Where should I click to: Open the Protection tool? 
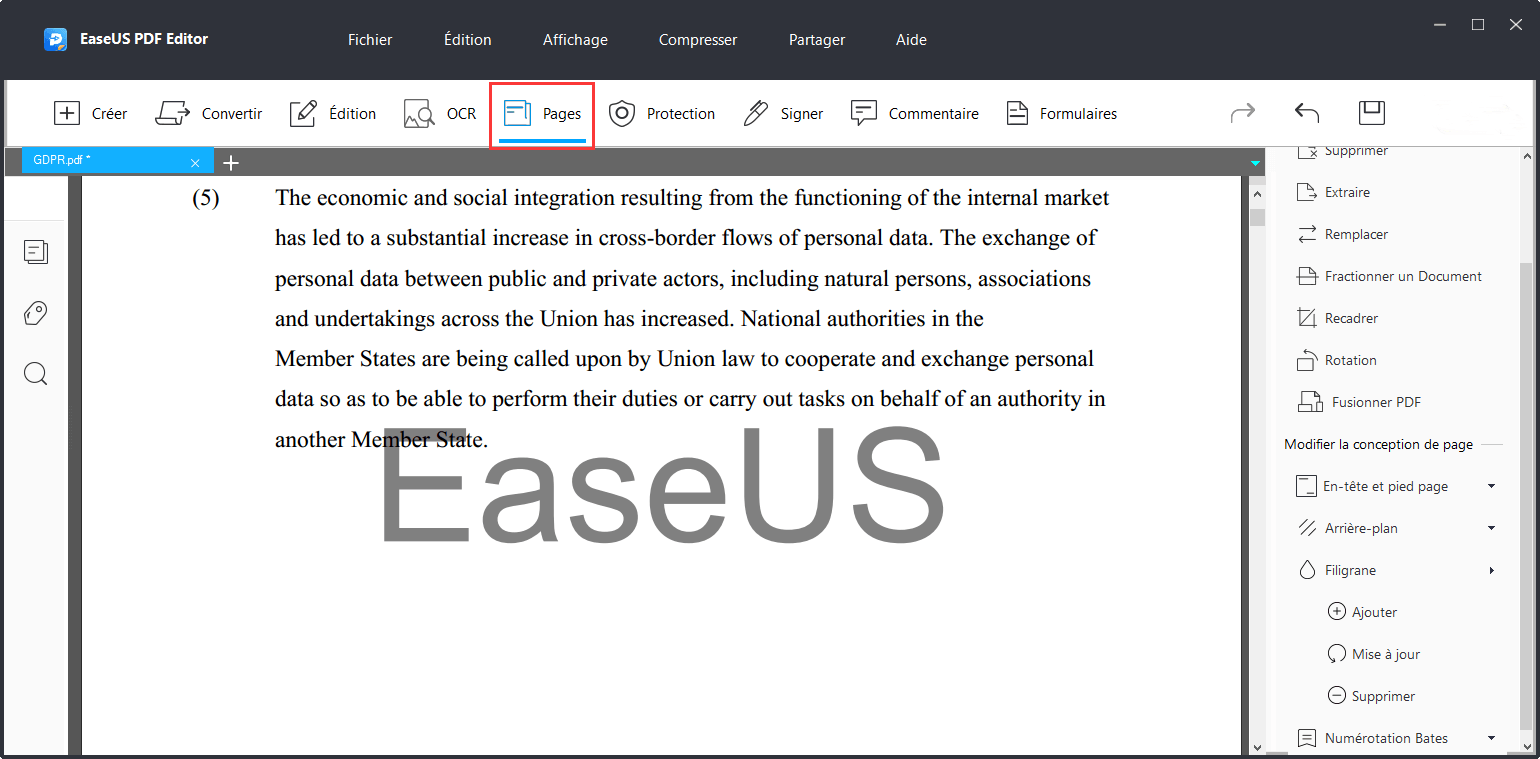662,114
